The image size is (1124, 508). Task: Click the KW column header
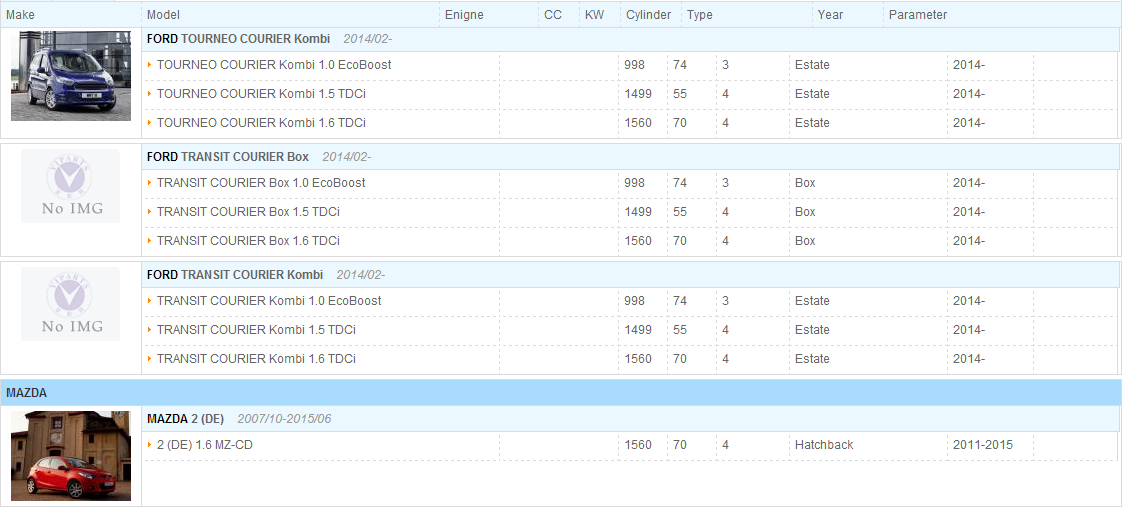click(x=594, y=15)
